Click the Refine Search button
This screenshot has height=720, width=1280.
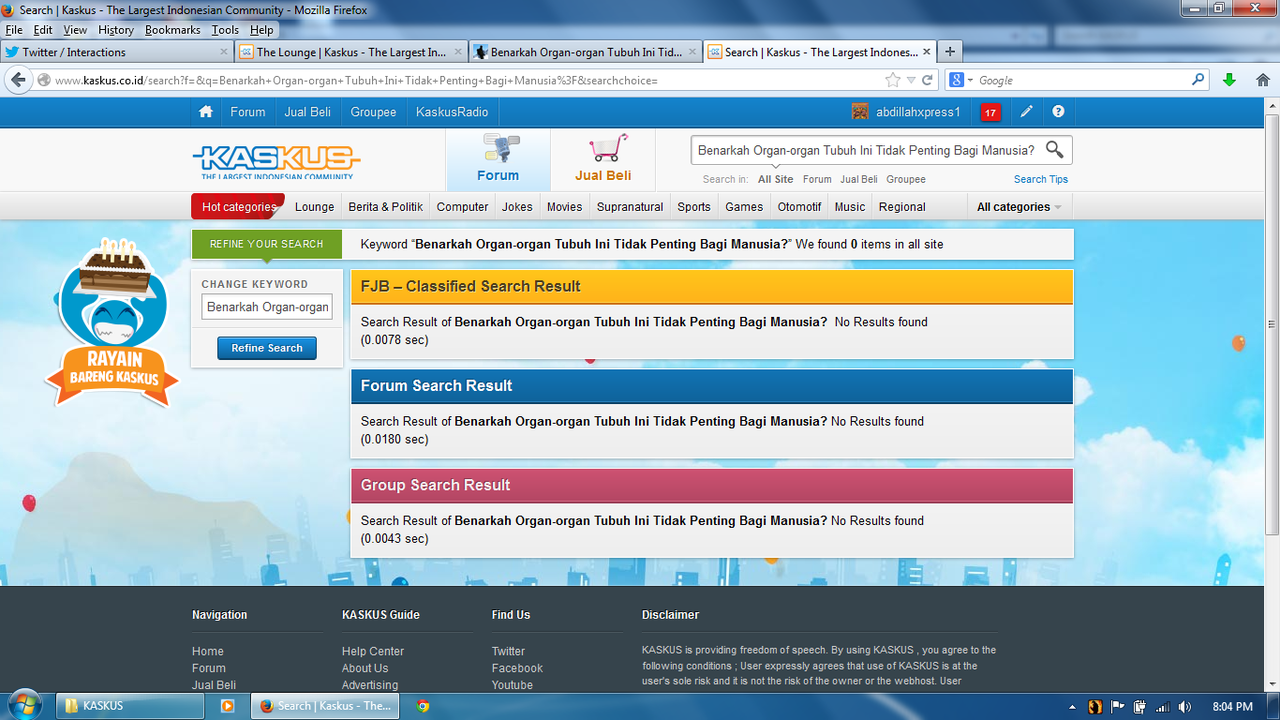[x=267, y=348]
